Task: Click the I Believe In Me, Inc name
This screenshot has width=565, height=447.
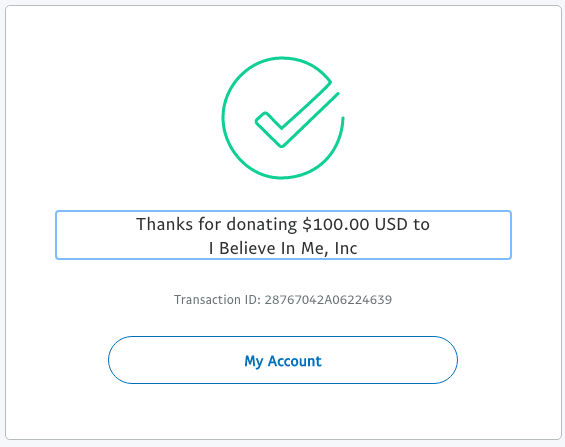Action: 283,248
